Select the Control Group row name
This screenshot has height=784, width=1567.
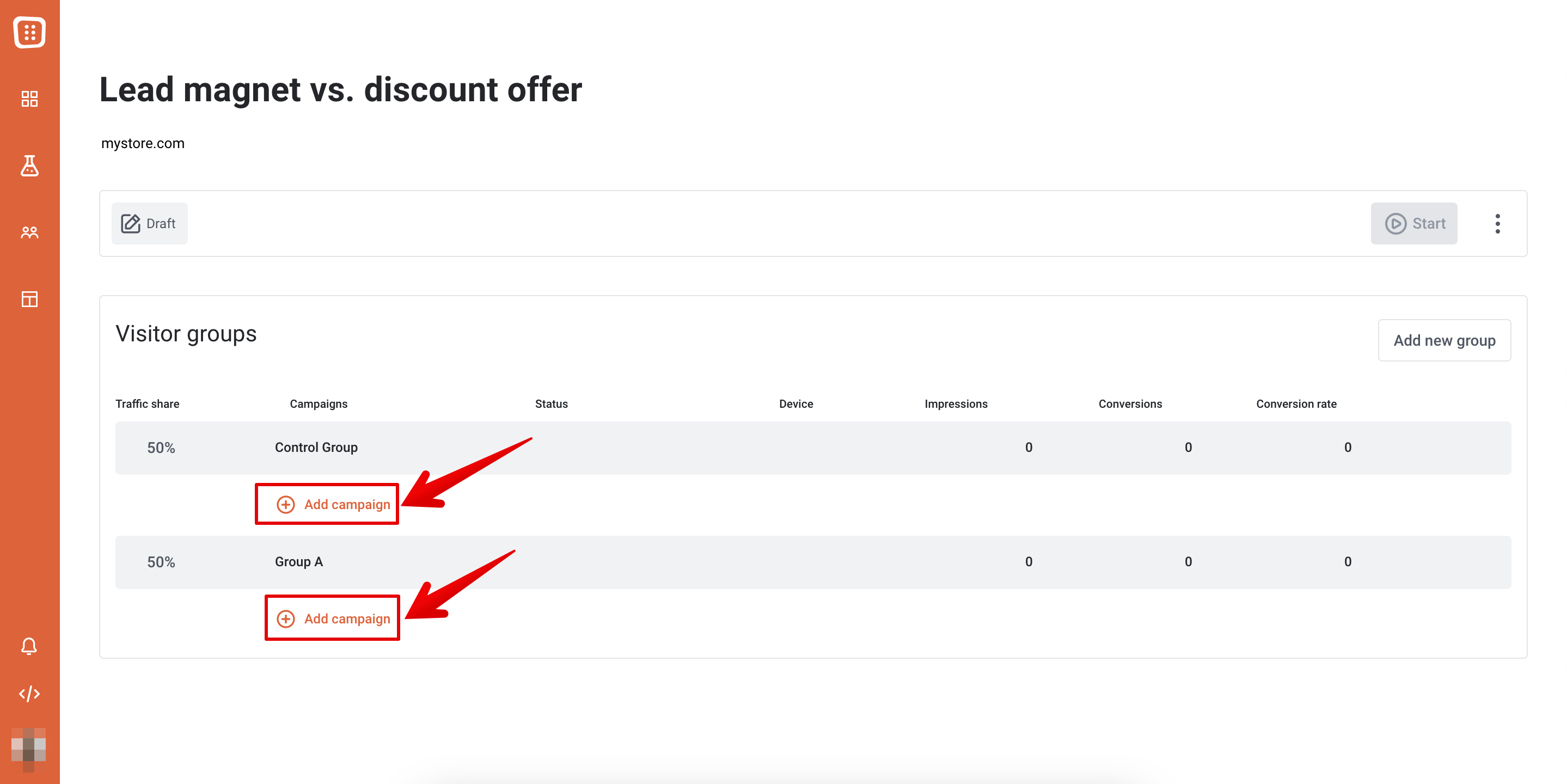pos(316,448)
